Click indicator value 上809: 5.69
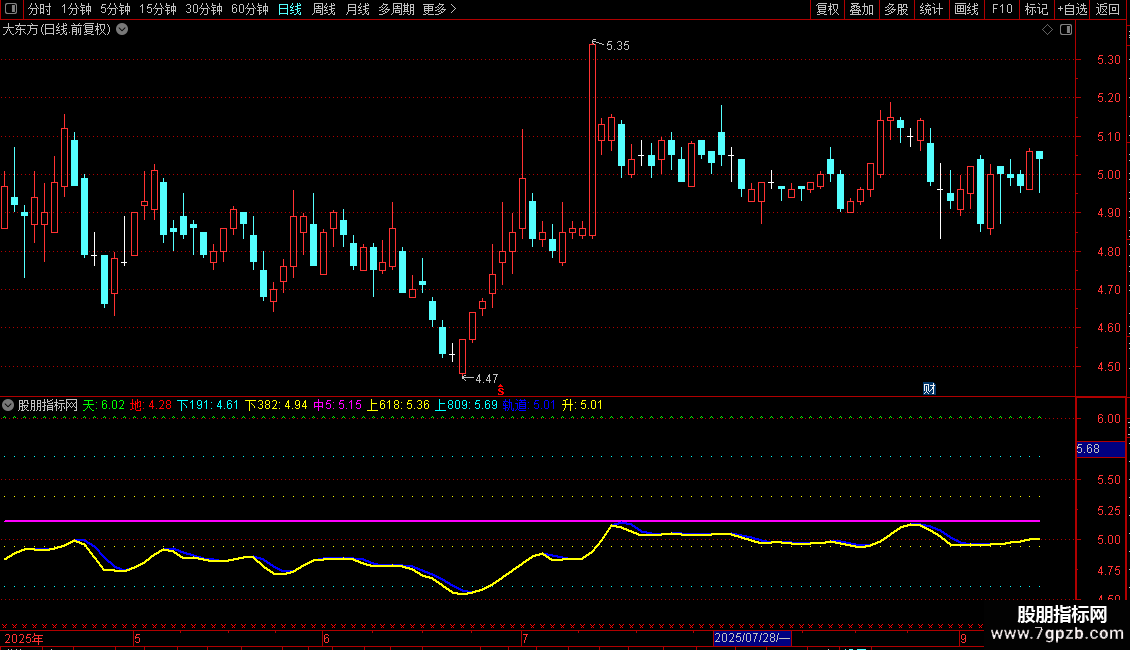The height and width of the screenshot is (650, 1130). point(466,406)
